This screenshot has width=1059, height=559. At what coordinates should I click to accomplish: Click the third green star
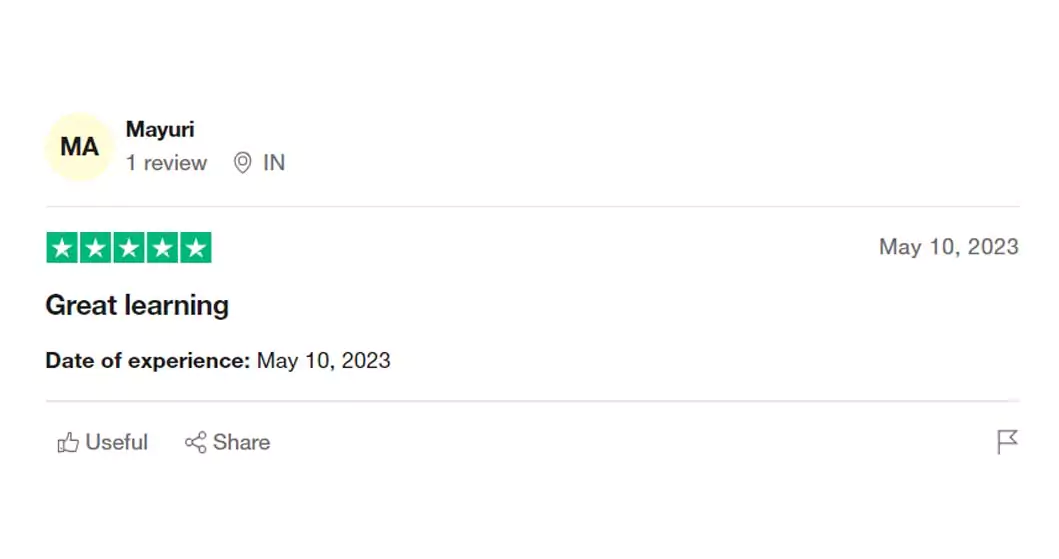[x=129, y=248]
